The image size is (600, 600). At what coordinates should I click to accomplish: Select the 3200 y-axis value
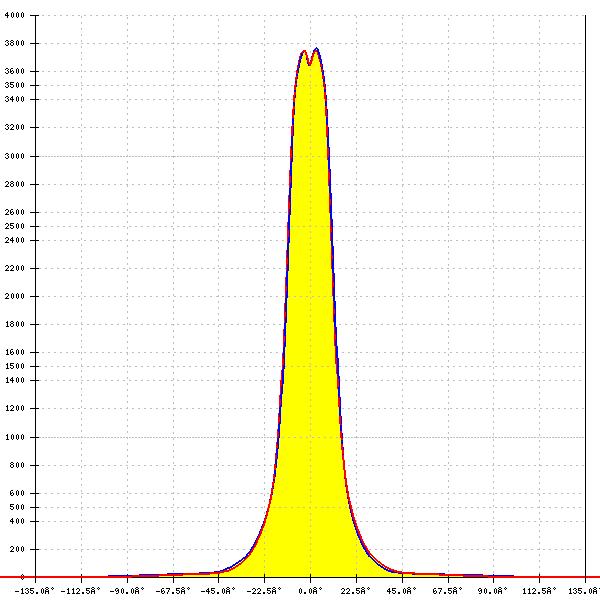coord(15,127)
